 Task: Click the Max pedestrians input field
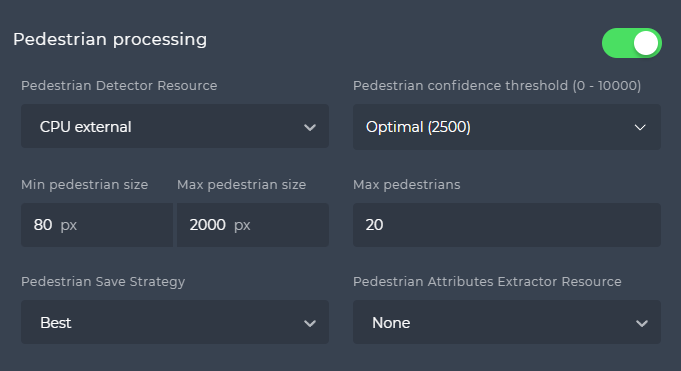point(507,225)
